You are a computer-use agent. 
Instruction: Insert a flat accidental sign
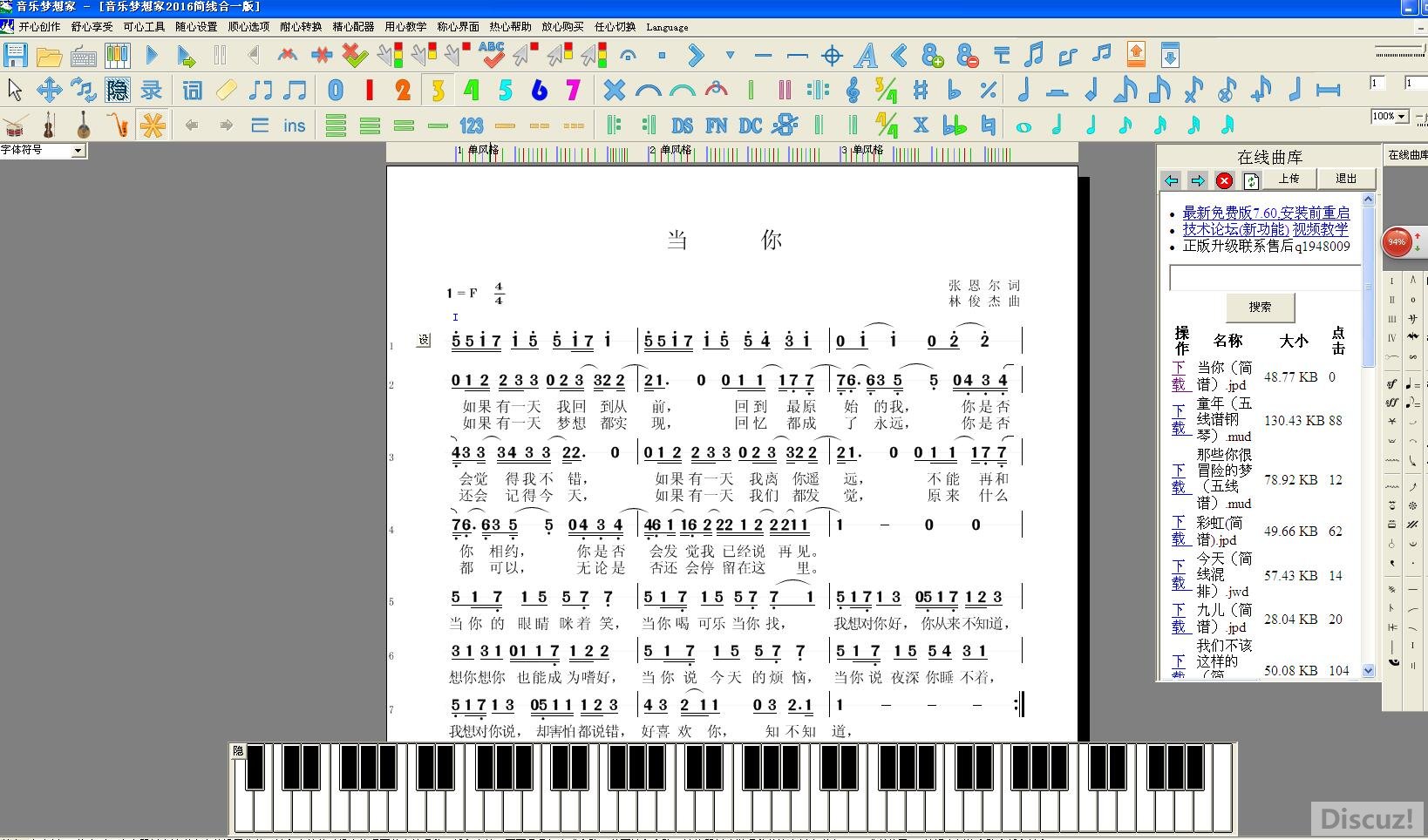(954, 90)
